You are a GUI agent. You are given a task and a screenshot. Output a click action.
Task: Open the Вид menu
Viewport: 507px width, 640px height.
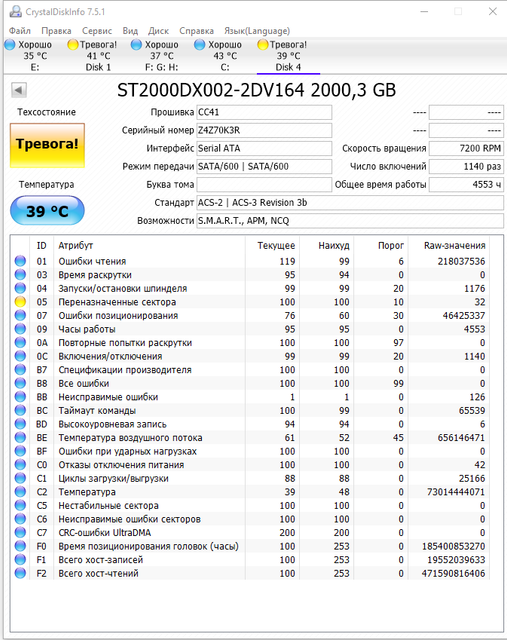click(x=130, y=31)
